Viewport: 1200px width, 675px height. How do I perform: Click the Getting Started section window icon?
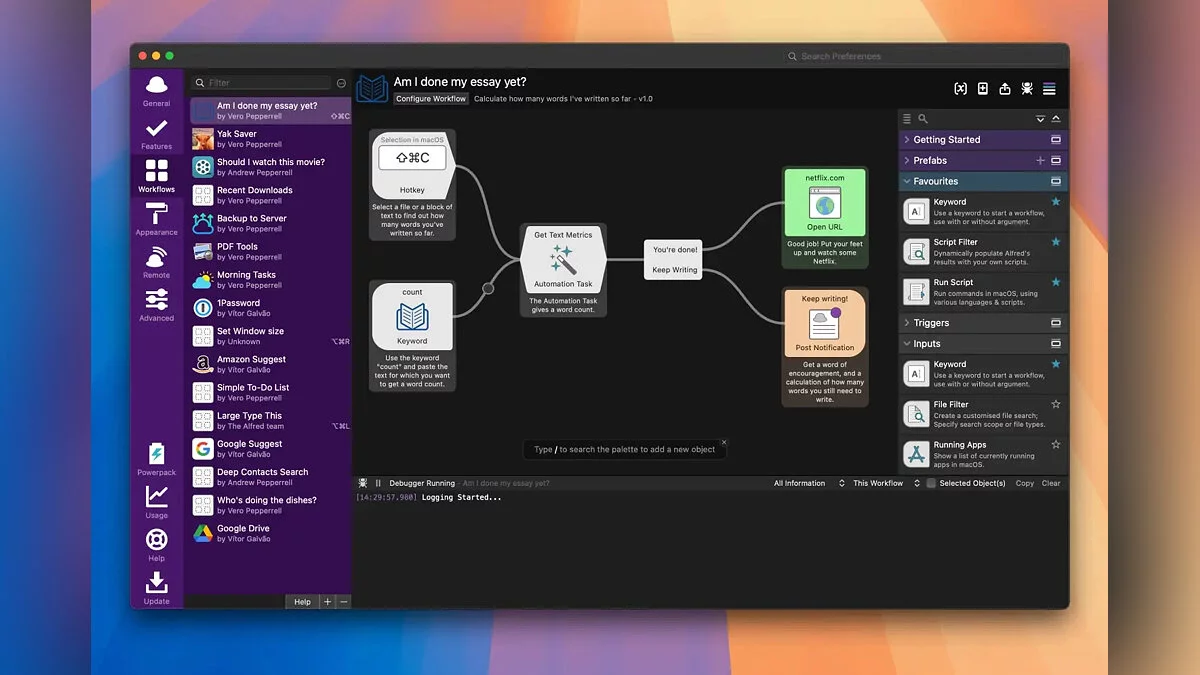(x=1056, y=140)
